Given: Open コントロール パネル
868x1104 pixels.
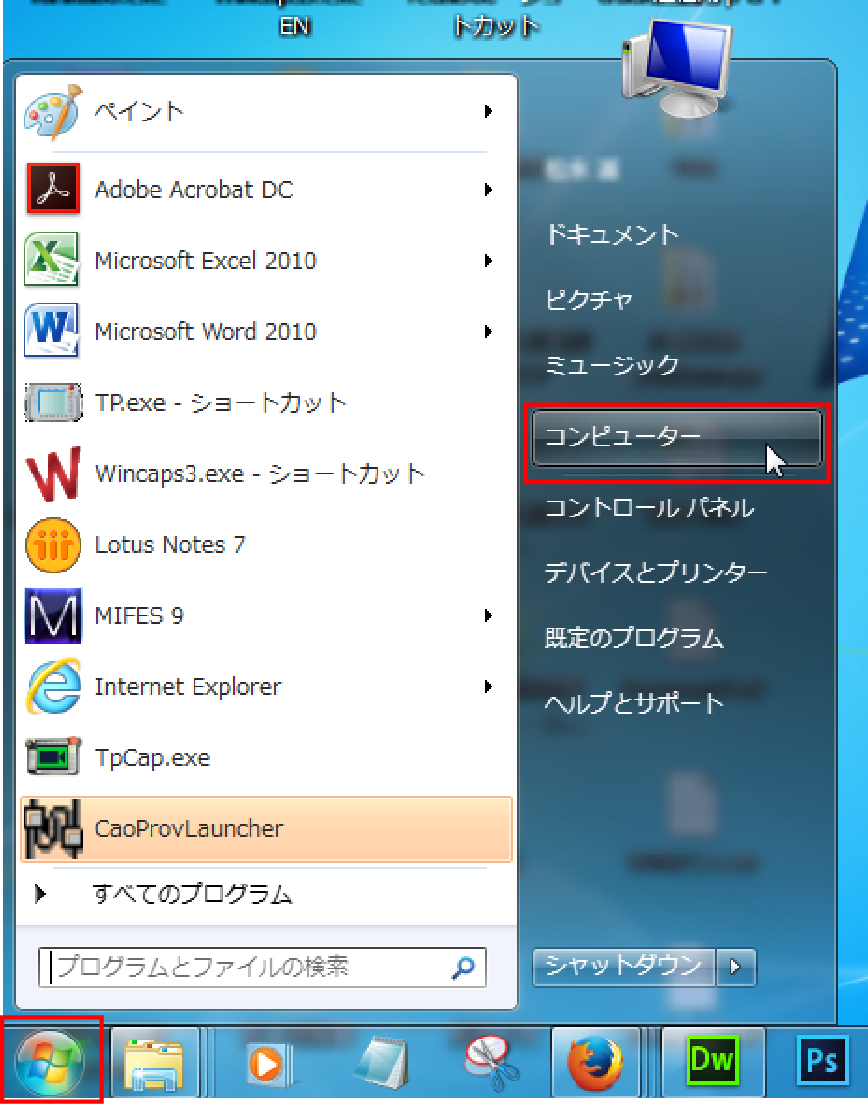Looking at the screenshot, I should [648, 508].
